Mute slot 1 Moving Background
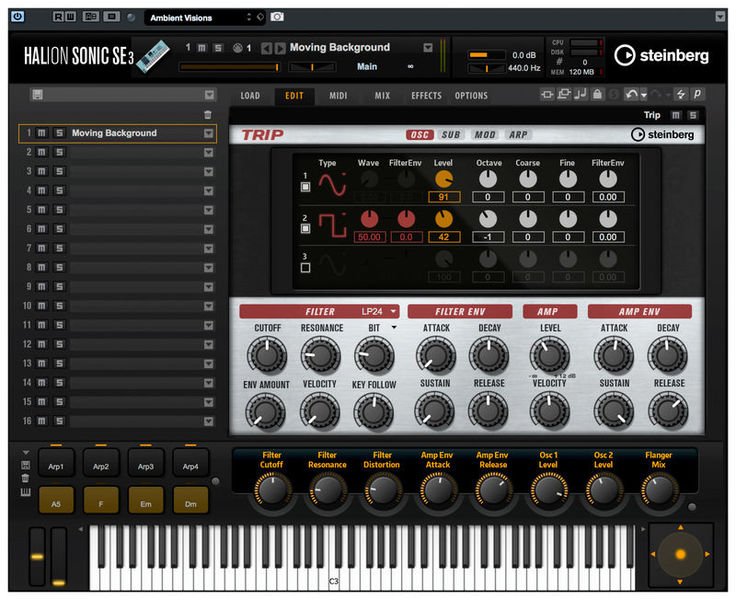Viewport: 736px width, 600px height. (42, 133)
